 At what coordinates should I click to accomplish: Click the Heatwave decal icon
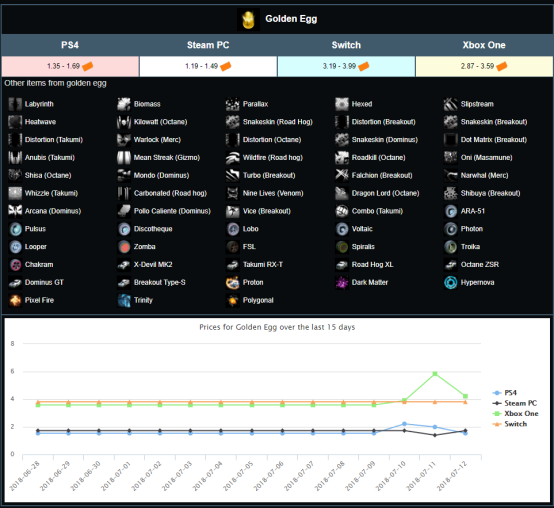15,122
